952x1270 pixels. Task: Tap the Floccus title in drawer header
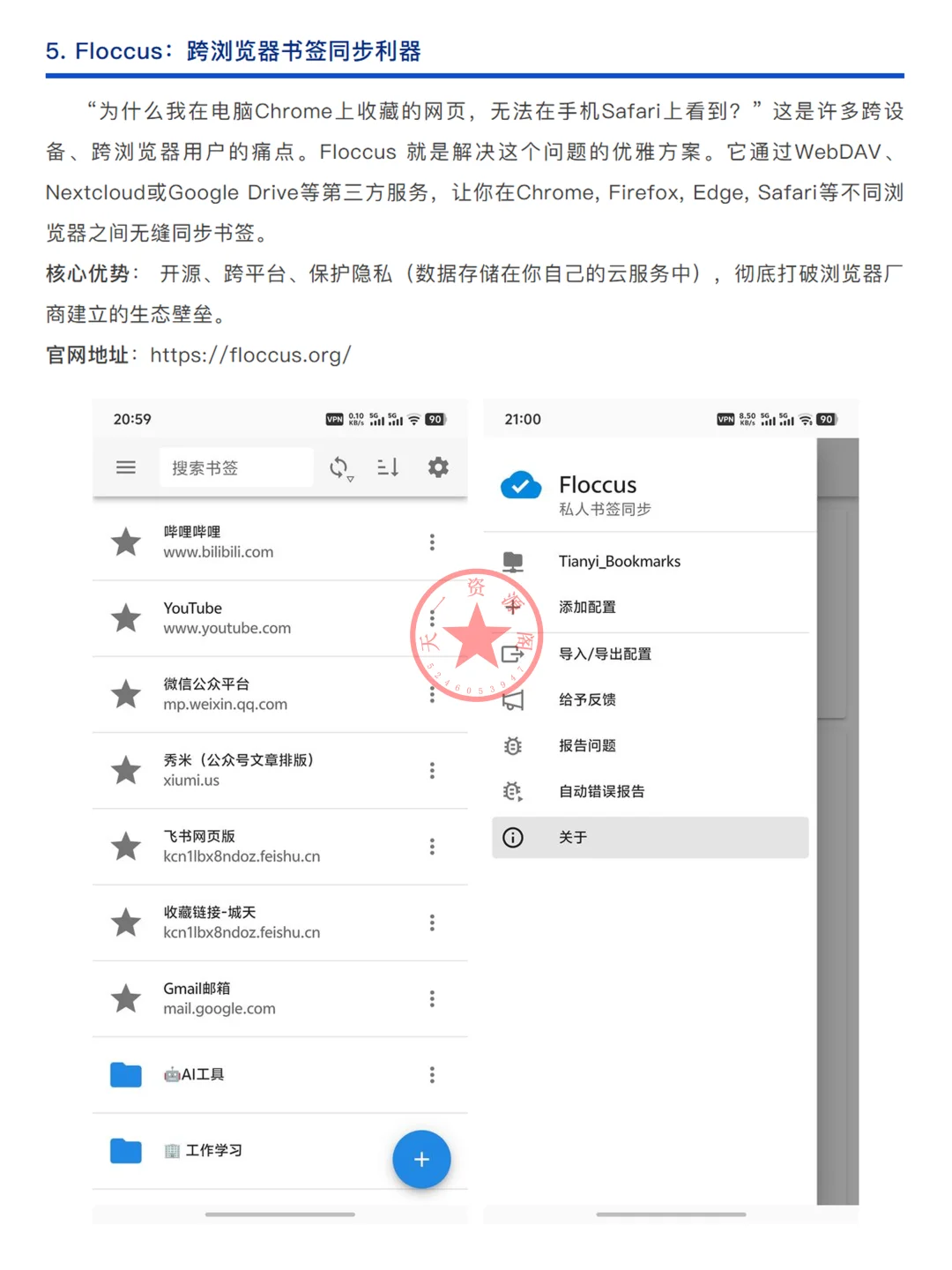pyautogui.click(x=598, y=484)
